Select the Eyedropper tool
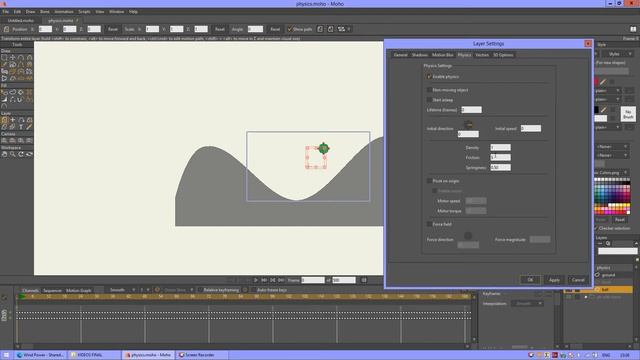This screenshot has width=640, height=360. click(29, 127)
